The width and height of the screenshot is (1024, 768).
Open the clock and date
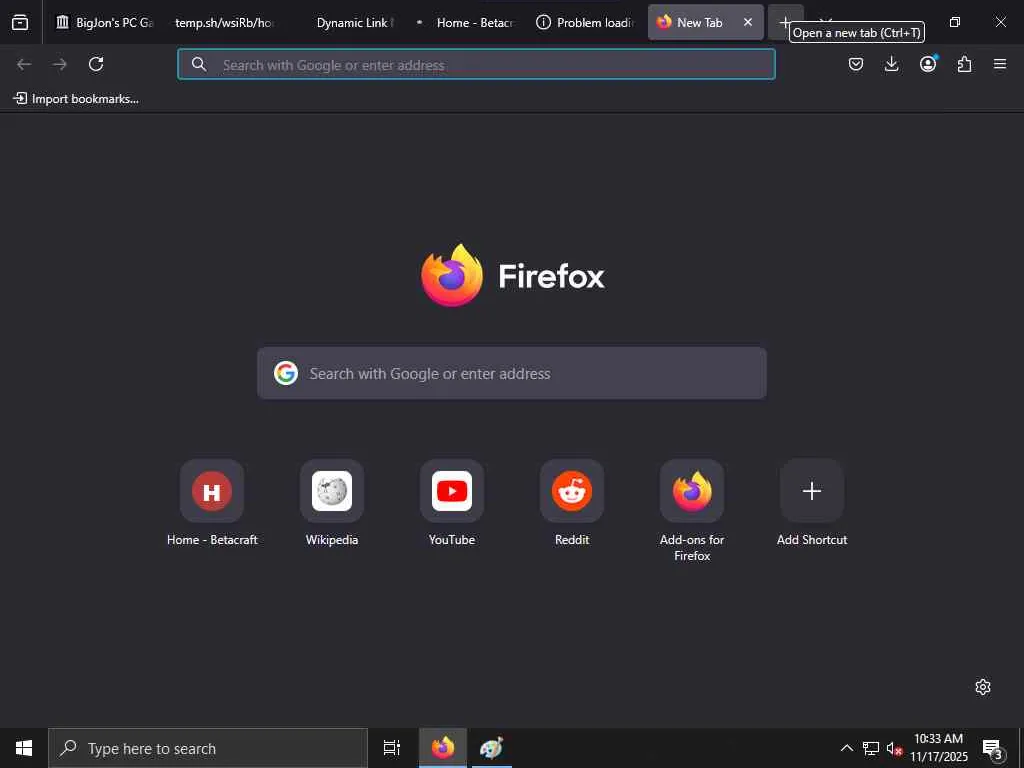939,748
